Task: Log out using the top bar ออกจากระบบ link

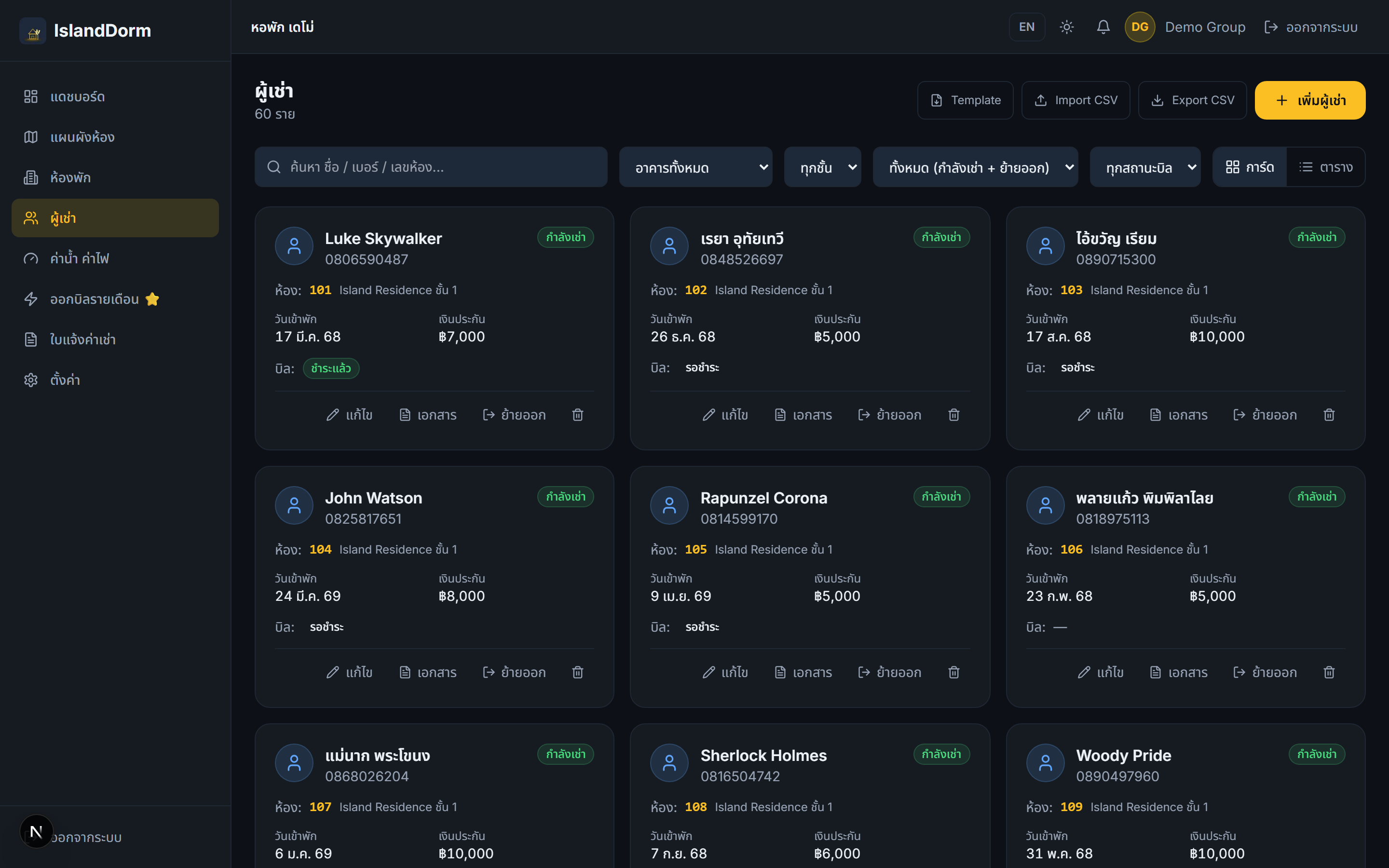Action: pyautogui.click(x=1311, y=27)
